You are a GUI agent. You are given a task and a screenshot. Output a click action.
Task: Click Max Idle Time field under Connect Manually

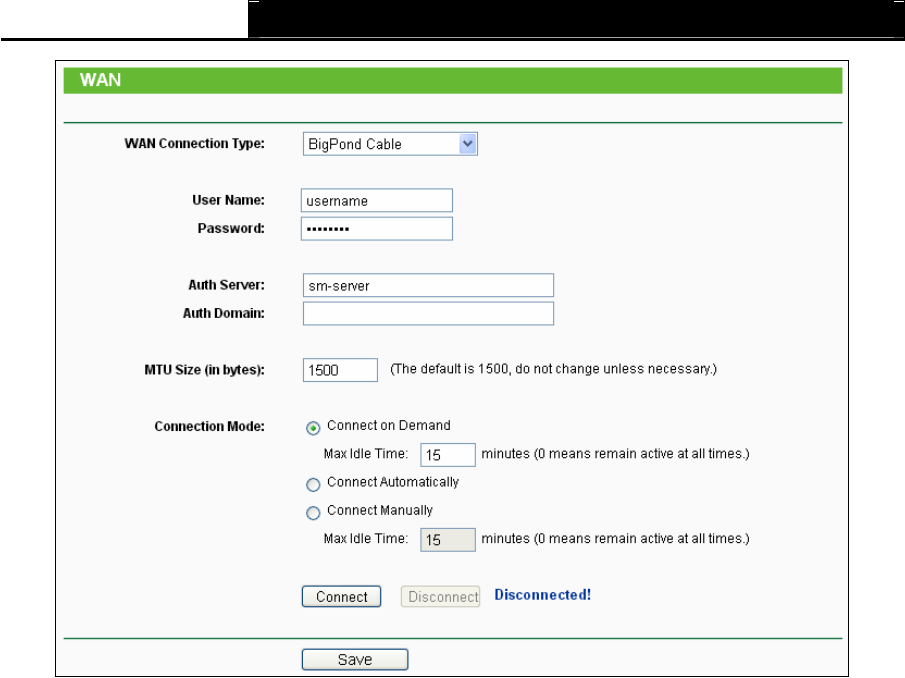pyautogui.click(x=447, y=540)
